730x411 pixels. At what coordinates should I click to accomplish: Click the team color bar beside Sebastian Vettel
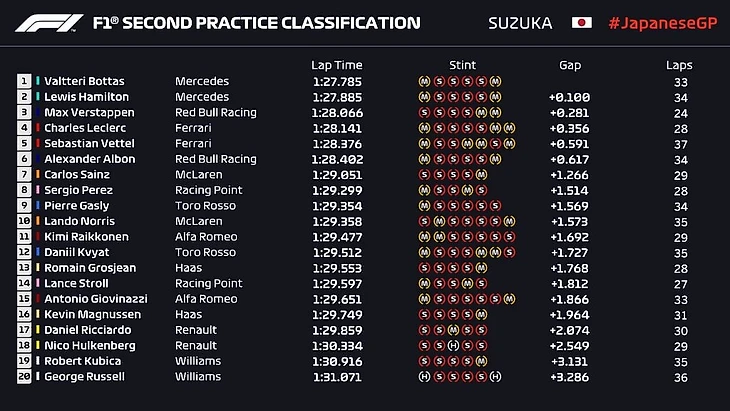pos(38,144)
